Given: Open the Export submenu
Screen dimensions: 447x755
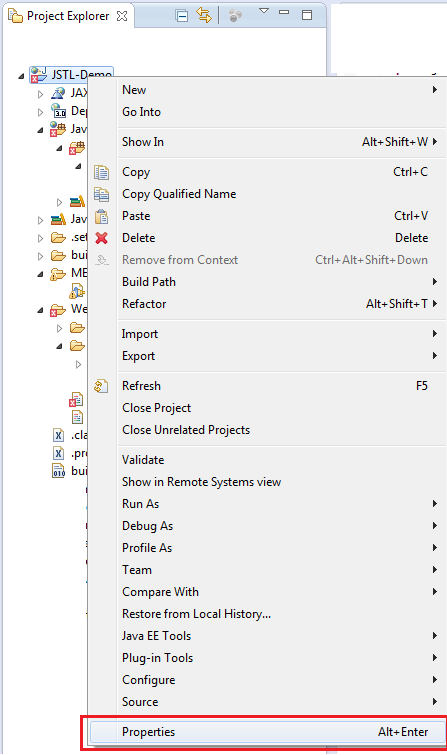Looking at the screenshot, I should (267, 356).
